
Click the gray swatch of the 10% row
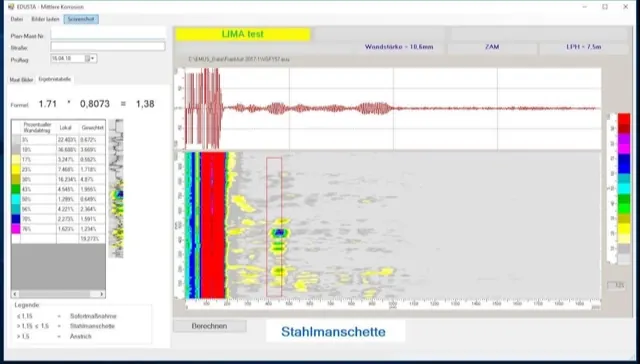click(x=16, y=150)
